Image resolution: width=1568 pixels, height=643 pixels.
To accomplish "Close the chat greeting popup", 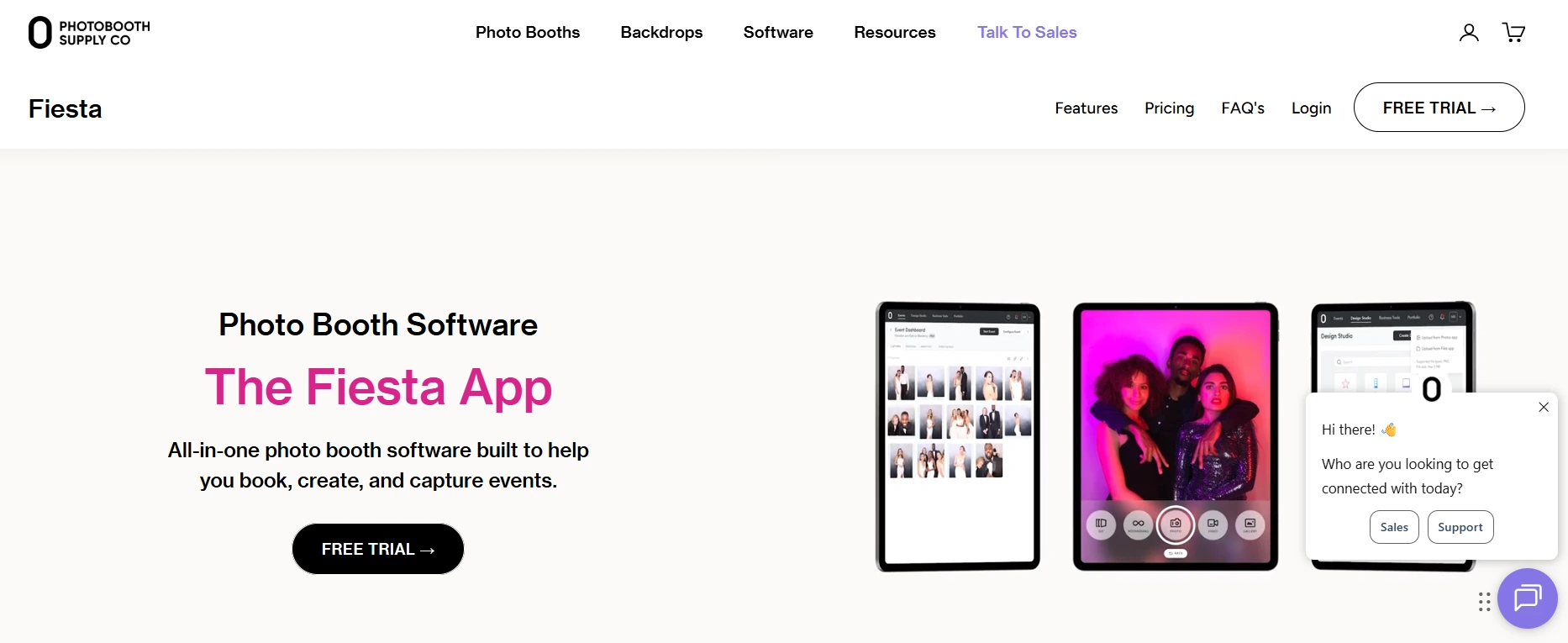I will [x=1544, y=407].
